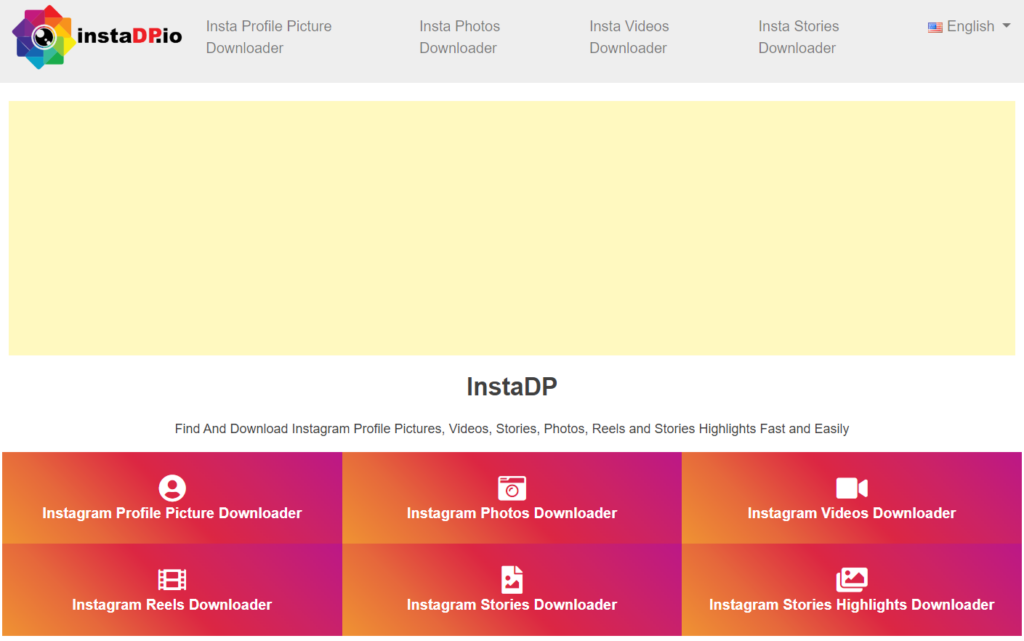
Task: Click the instaDP.io logo text
Action: click(129, 37)
